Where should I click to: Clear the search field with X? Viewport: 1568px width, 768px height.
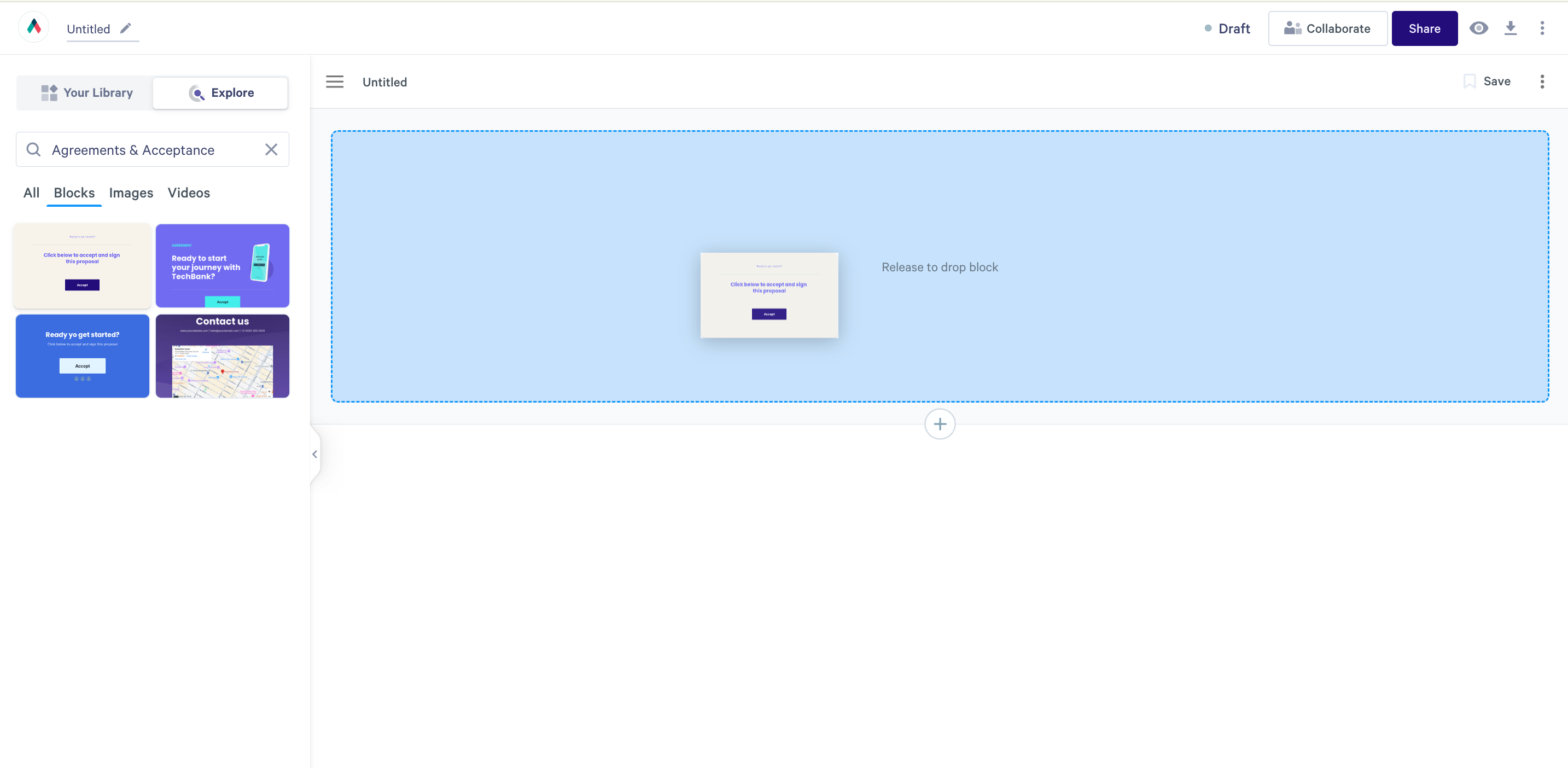pos(271,149)
